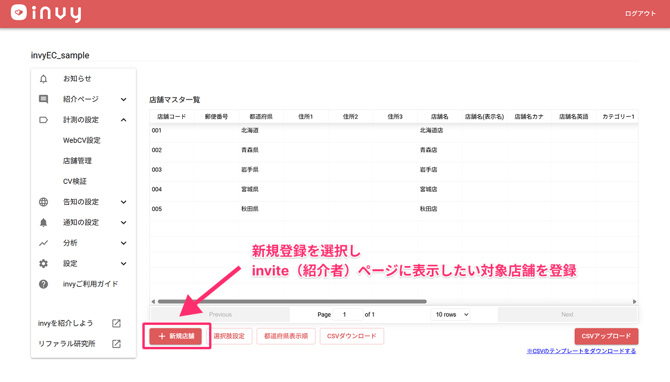Expand the 分析 menu chevron
The image size is (670, 382).
123,243
